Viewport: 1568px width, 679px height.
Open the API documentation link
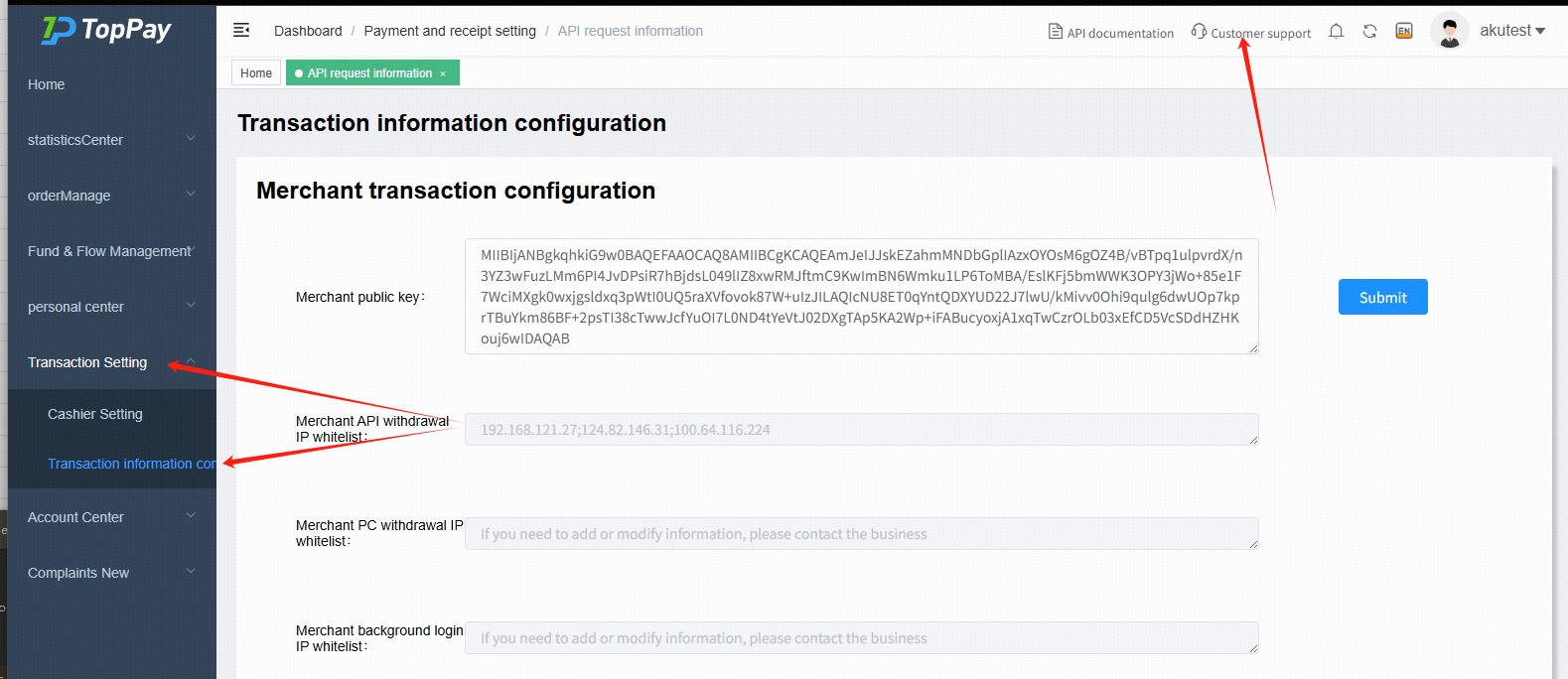coord(1111,32)
